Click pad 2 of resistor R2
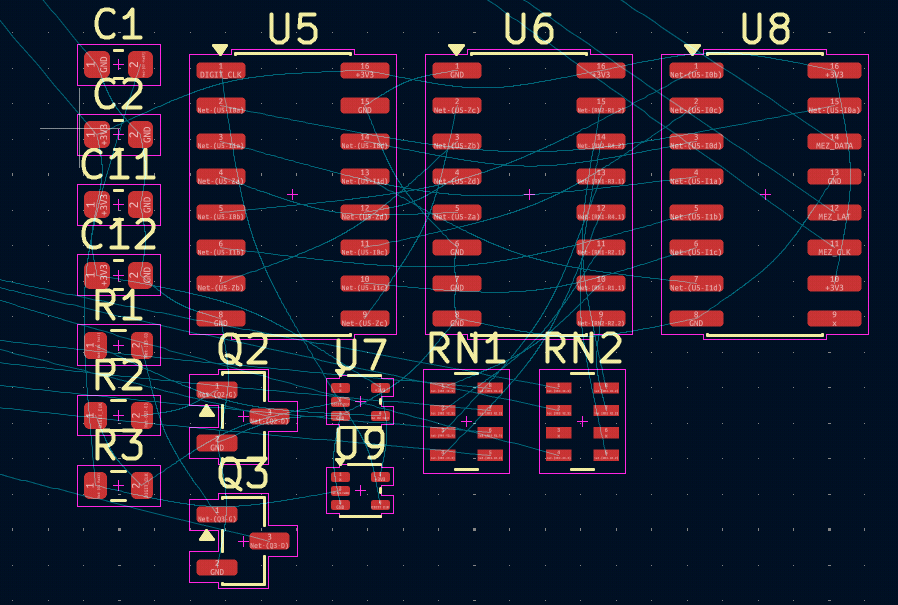898x605 pixels. [x=141, y=415]
